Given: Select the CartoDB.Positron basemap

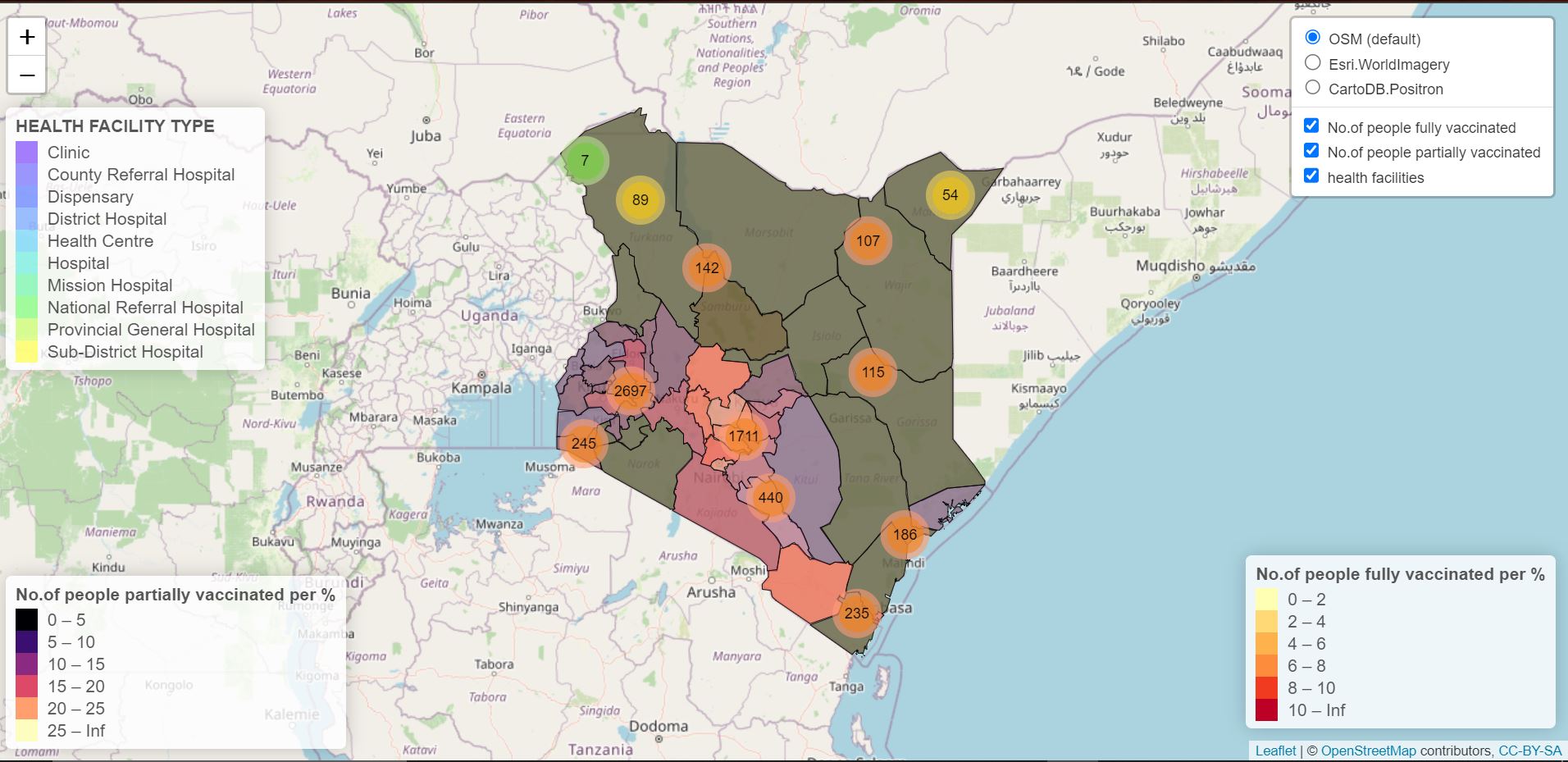Looking at the screenshot, I should (1312, 88).
